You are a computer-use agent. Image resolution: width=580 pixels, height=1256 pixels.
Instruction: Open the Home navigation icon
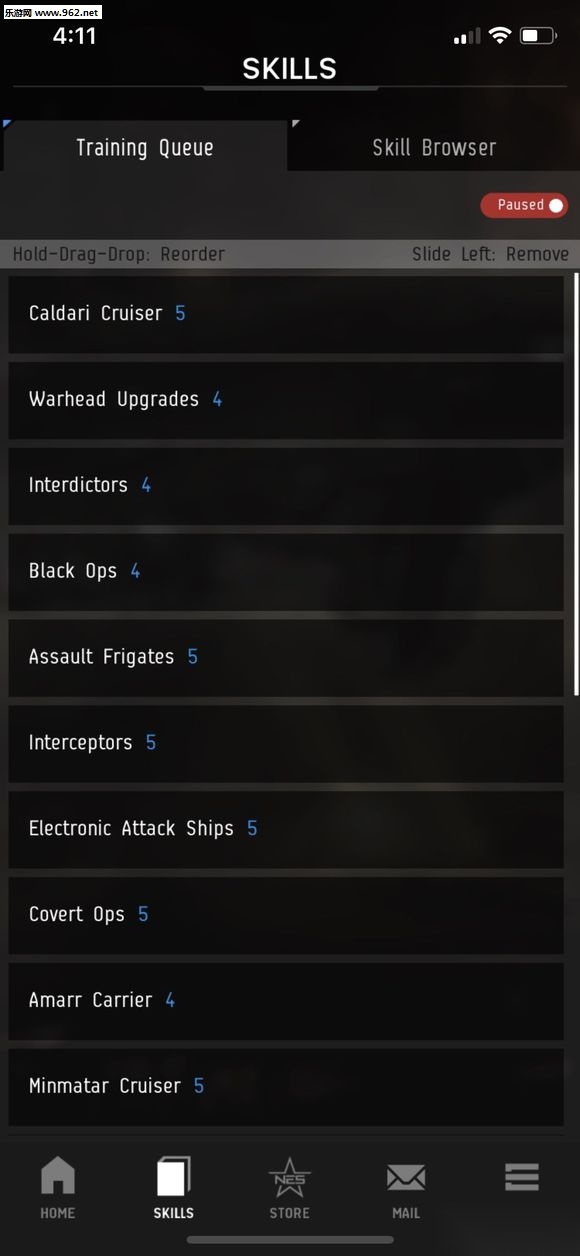[58, 1176]
